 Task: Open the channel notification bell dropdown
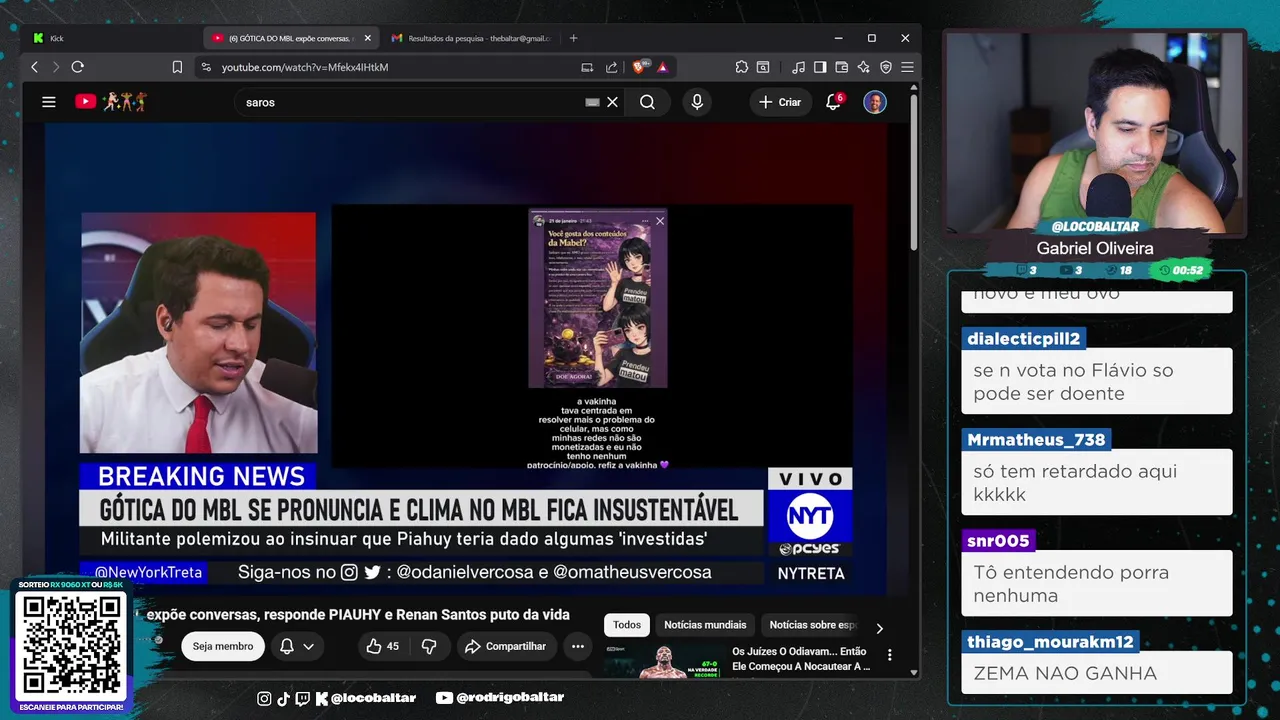pos(296,646)
